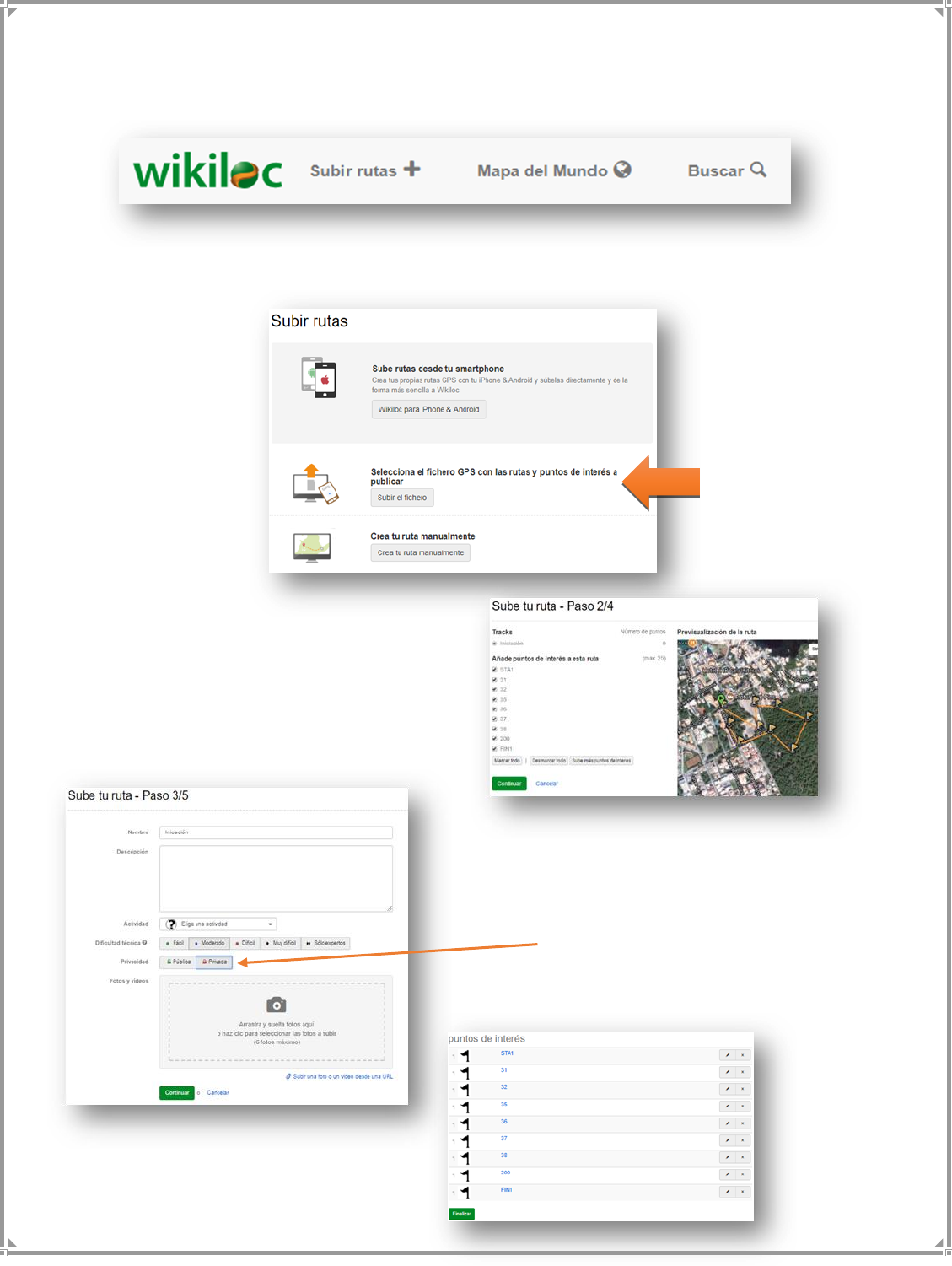Select Difícil difficulty

point(245,943)
